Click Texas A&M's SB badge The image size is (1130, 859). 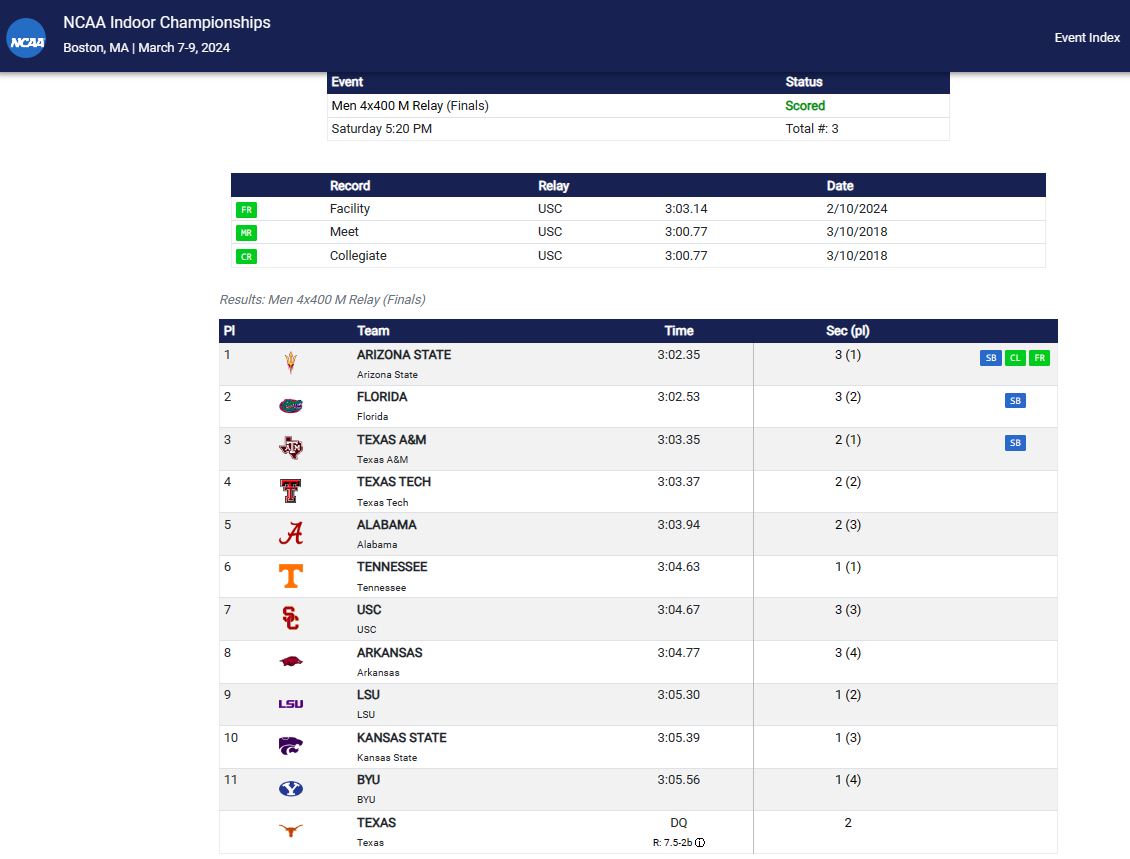[1015, 443]
